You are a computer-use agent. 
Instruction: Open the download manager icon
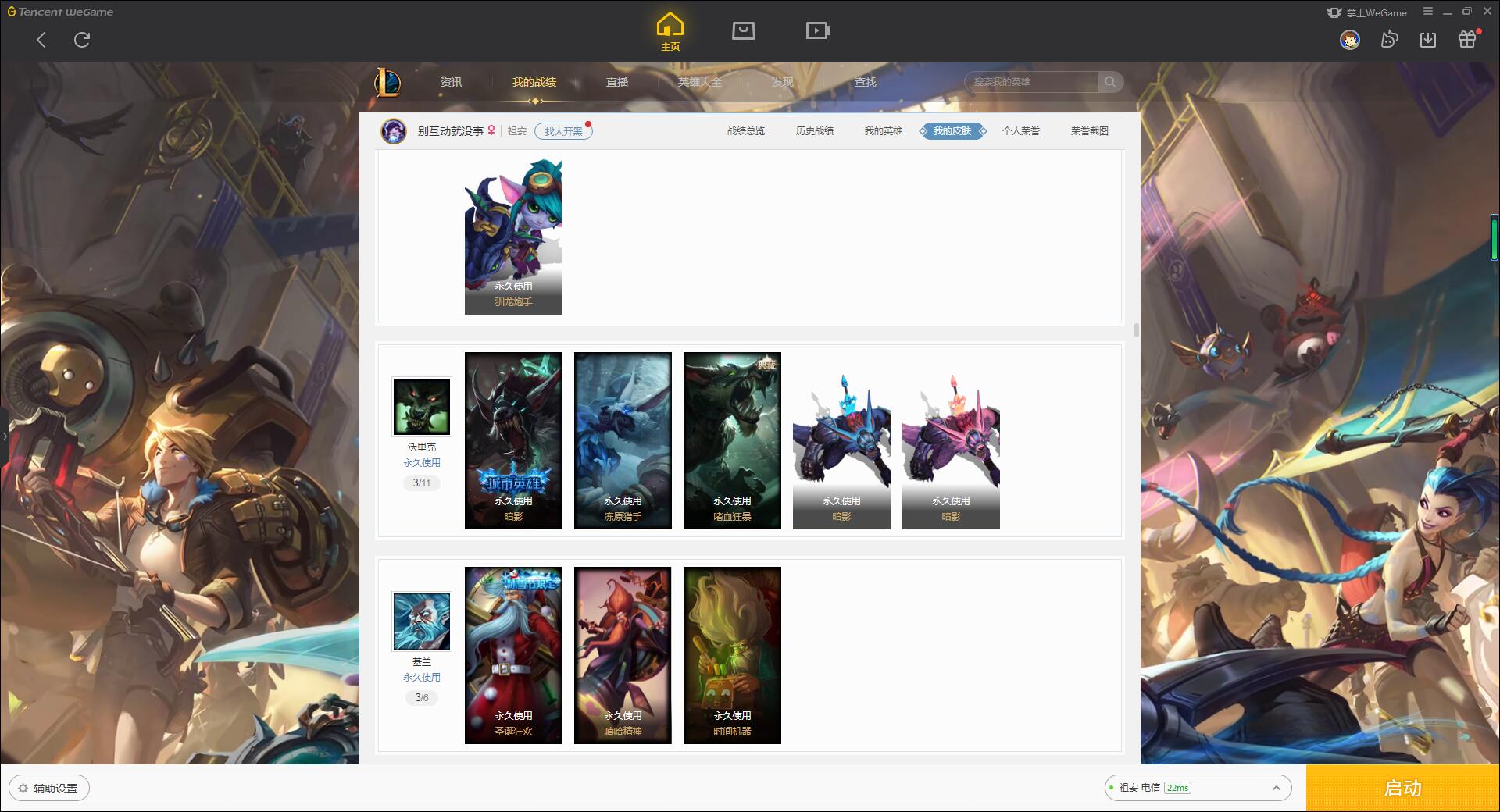1428,40
